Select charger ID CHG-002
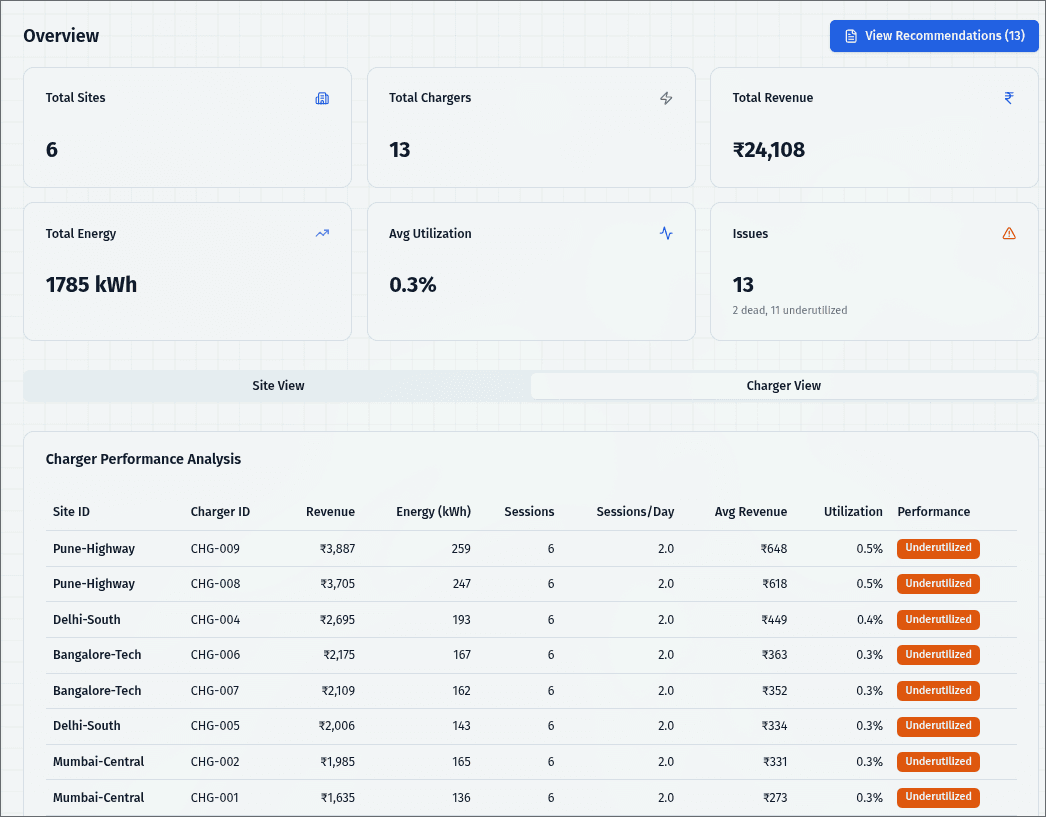 (215, 762)
